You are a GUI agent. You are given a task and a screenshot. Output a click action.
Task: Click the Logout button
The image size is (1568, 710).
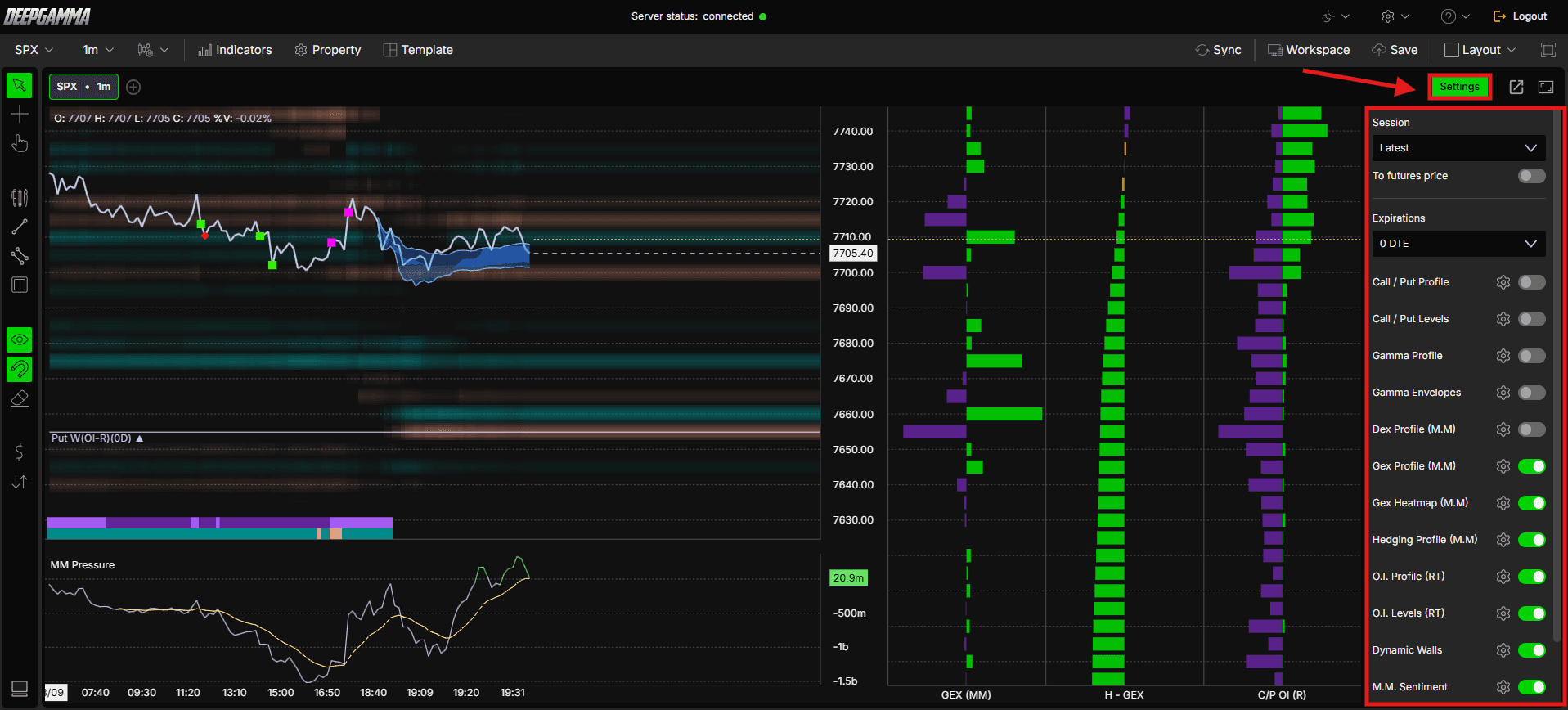pos(1520,16)
